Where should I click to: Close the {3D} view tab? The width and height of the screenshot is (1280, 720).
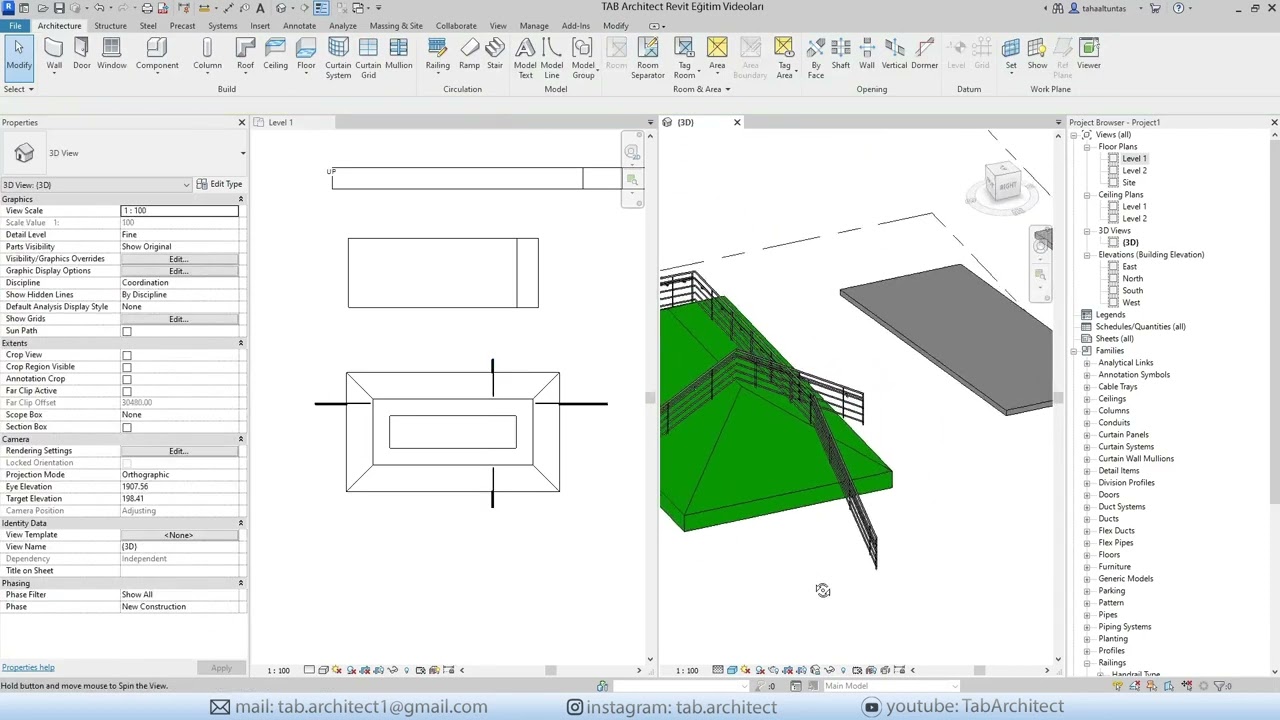[737, 122]
